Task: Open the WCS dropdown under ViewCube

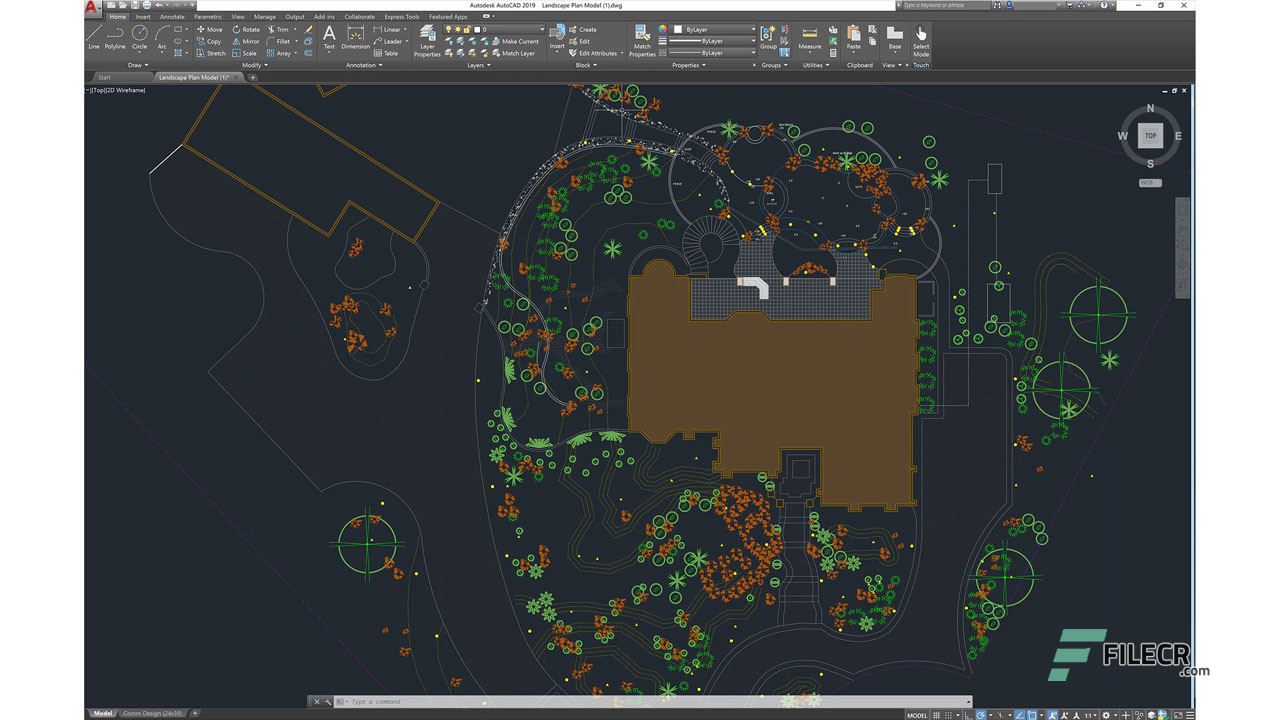Action: coord(1150,183)
